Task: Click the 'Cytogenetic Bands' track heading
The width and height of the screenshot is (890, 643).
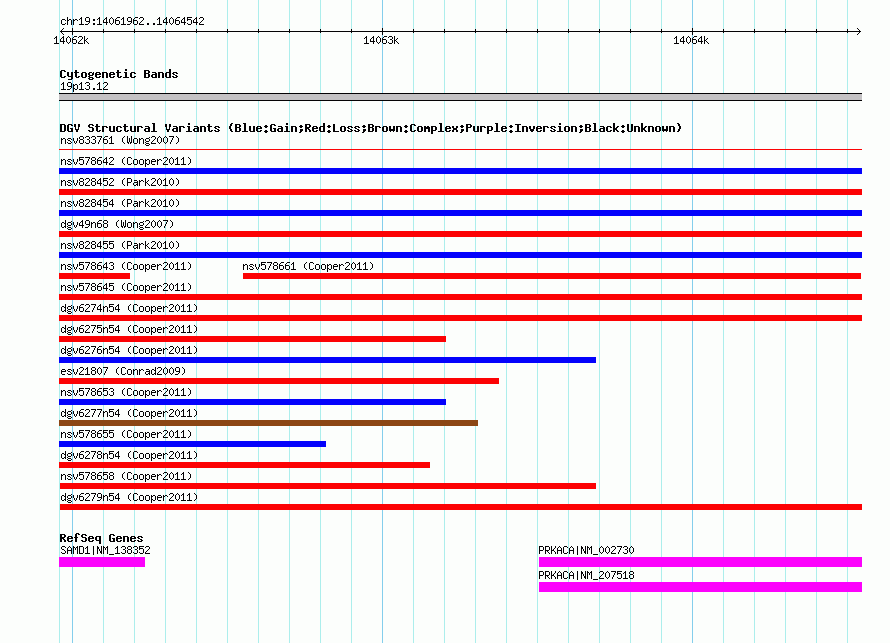Action: [119, 74]
